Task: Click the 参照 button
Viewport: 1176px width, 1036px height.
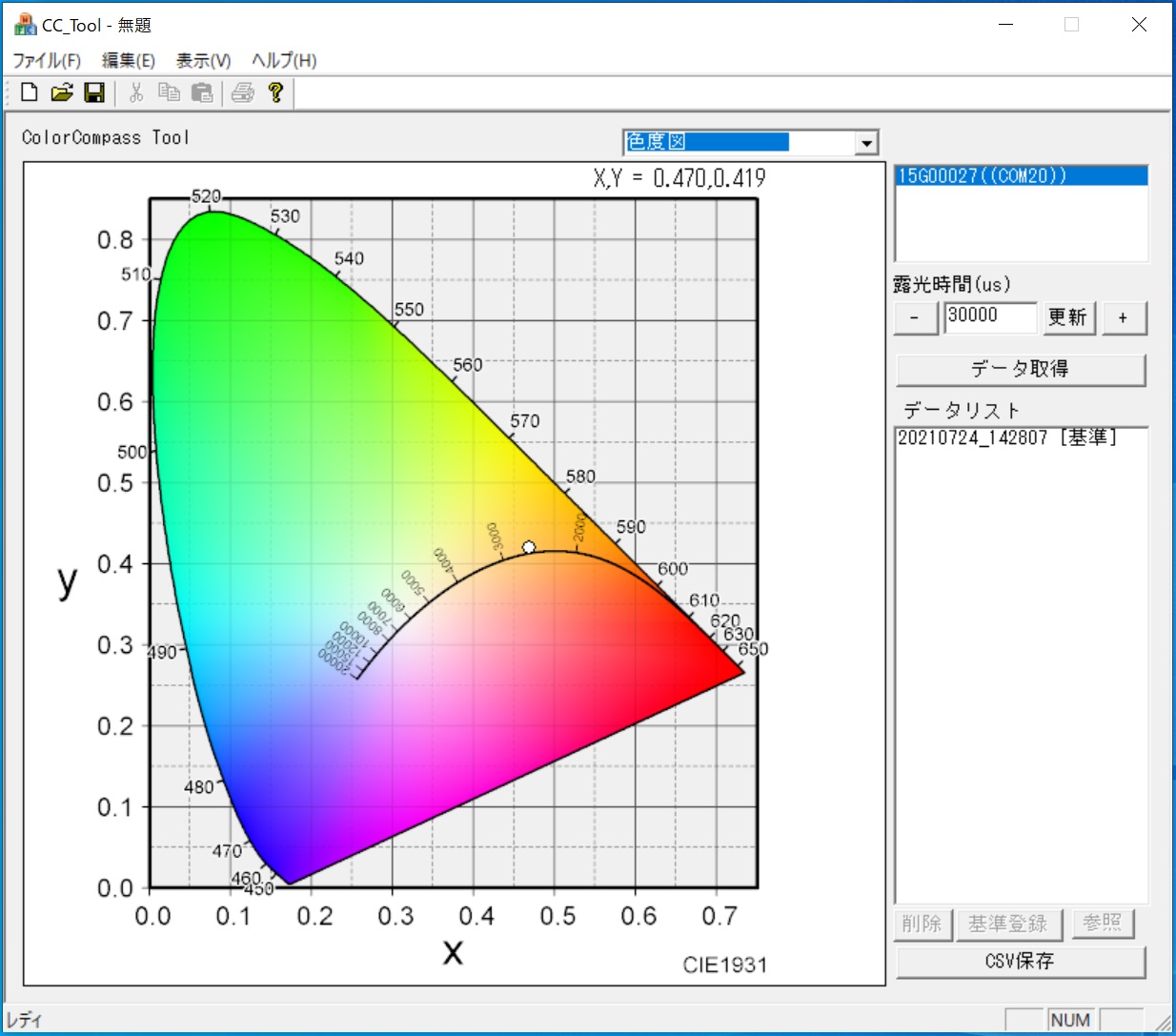Action: point(1103,923)
